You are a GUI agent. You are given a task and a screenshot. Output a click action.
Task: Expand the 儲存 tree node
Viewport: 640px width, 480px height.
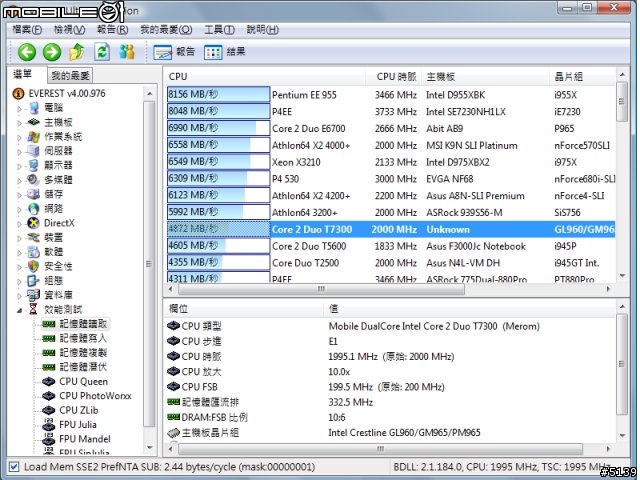(x=19, y=195)
